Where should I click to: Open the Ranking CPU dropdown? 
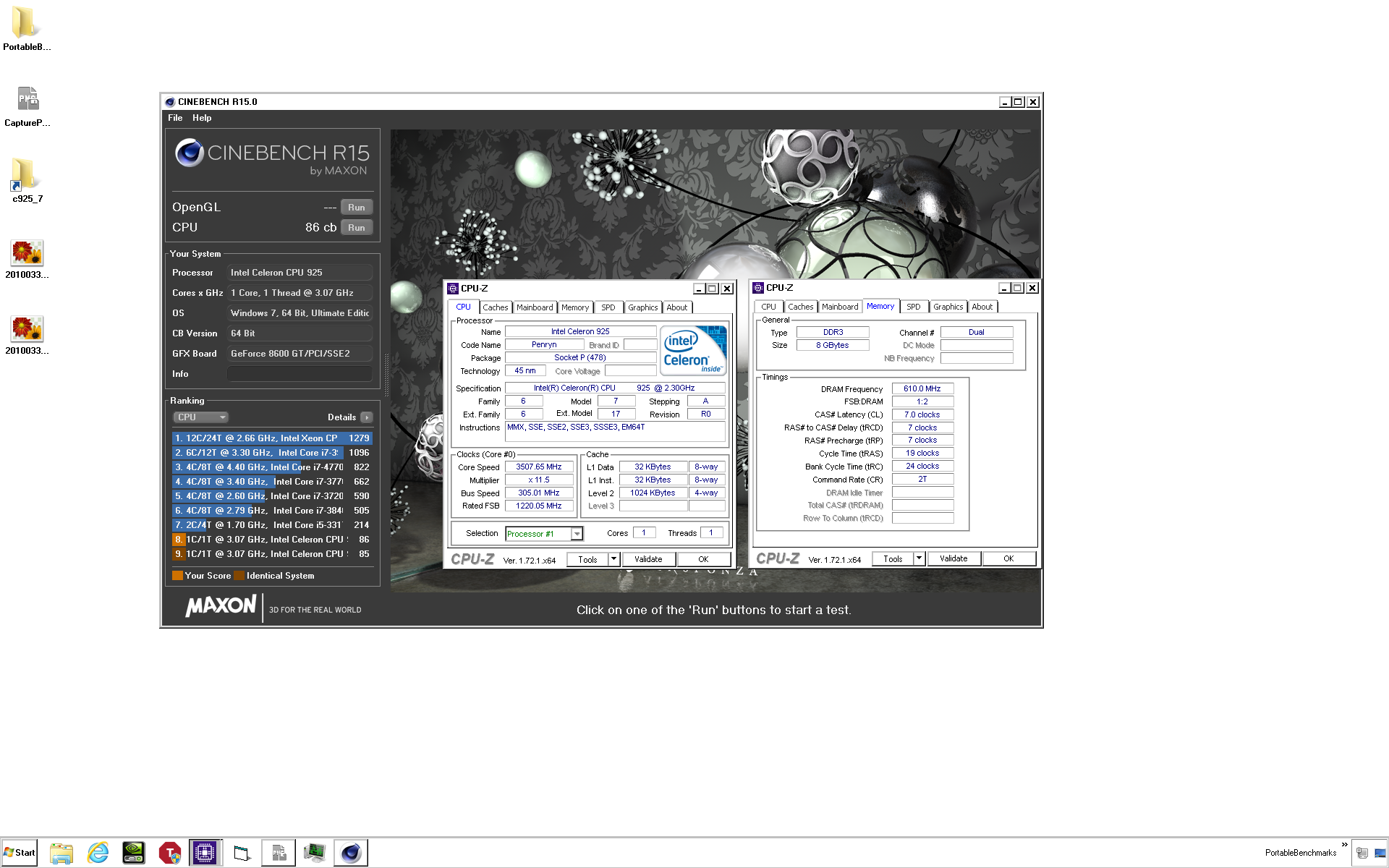(x=201, y=417)
